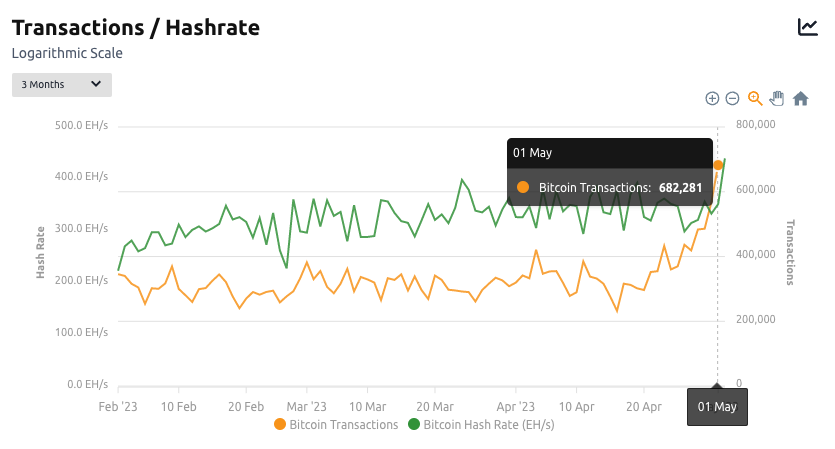Click the 682,281 value in the tooltip
The image size is (835, 449).
point(680,187)
